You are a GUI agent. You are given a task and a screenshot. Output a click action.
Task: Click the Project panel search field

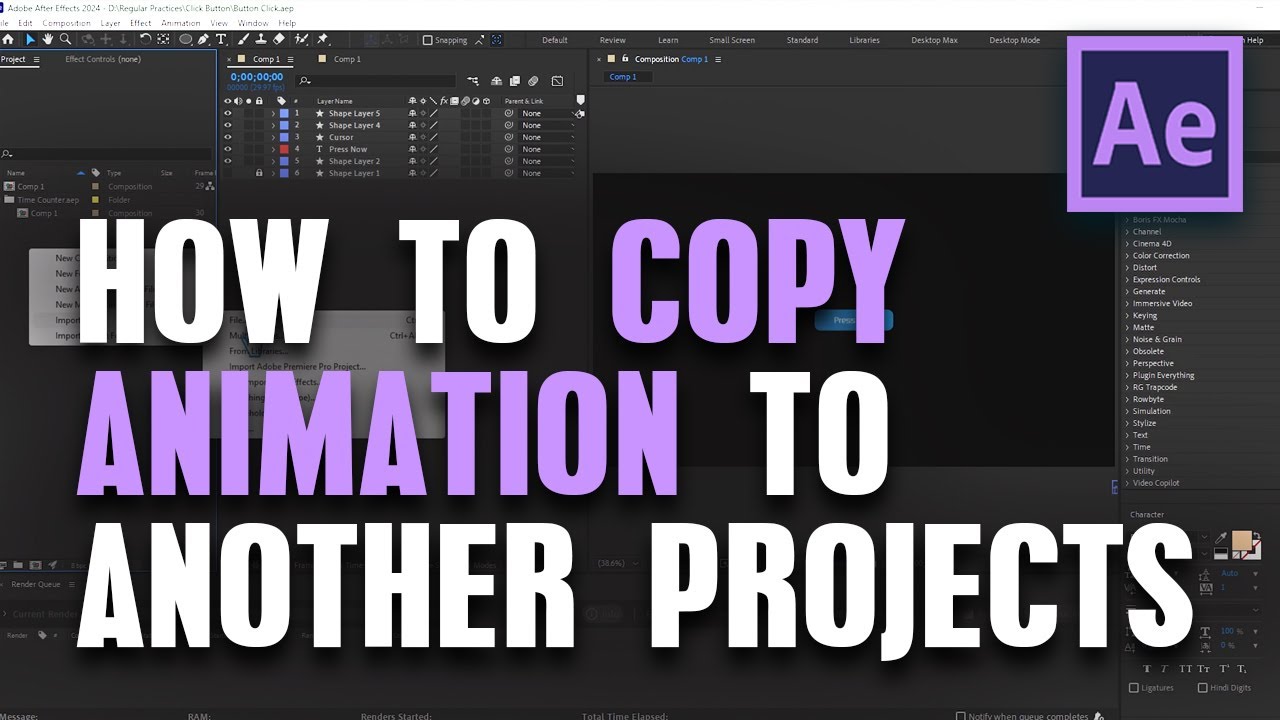pyautogui.click(x=108, y=154)
